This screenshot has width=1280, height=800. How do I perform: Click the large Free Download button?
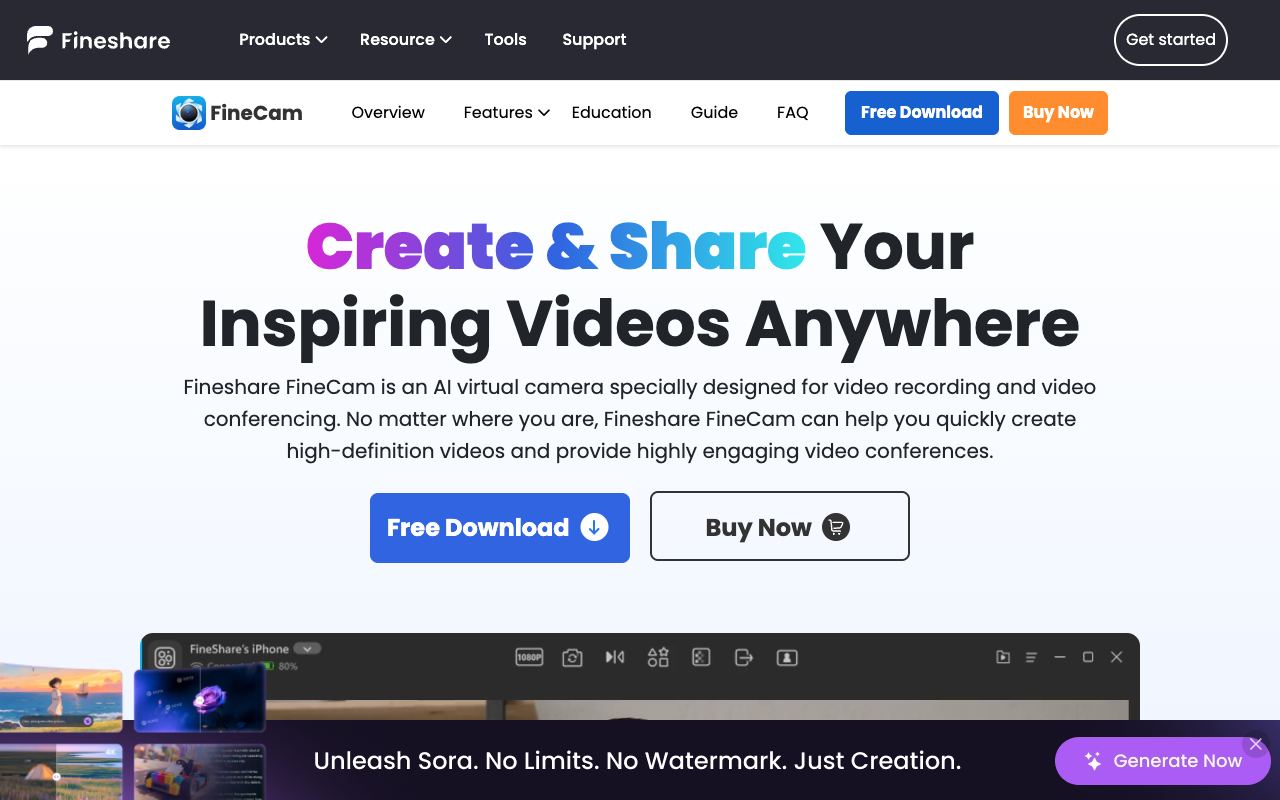tap(500, 528)
